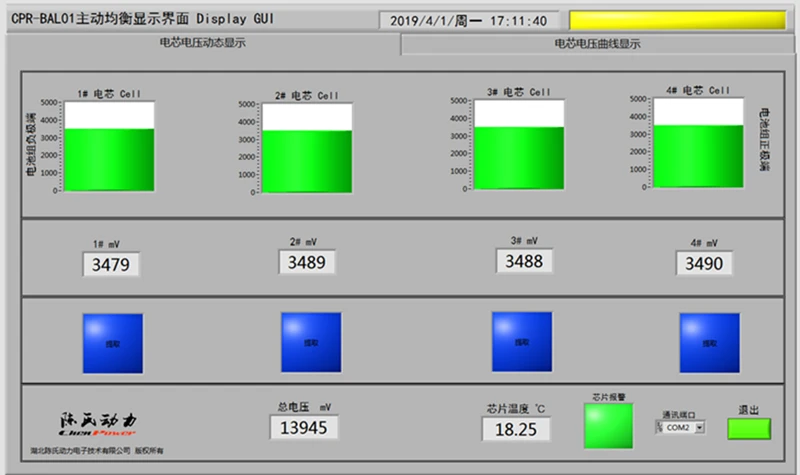Click the blue square indicator under 1# mV
800x475 pixels.
tap(113, 343)
